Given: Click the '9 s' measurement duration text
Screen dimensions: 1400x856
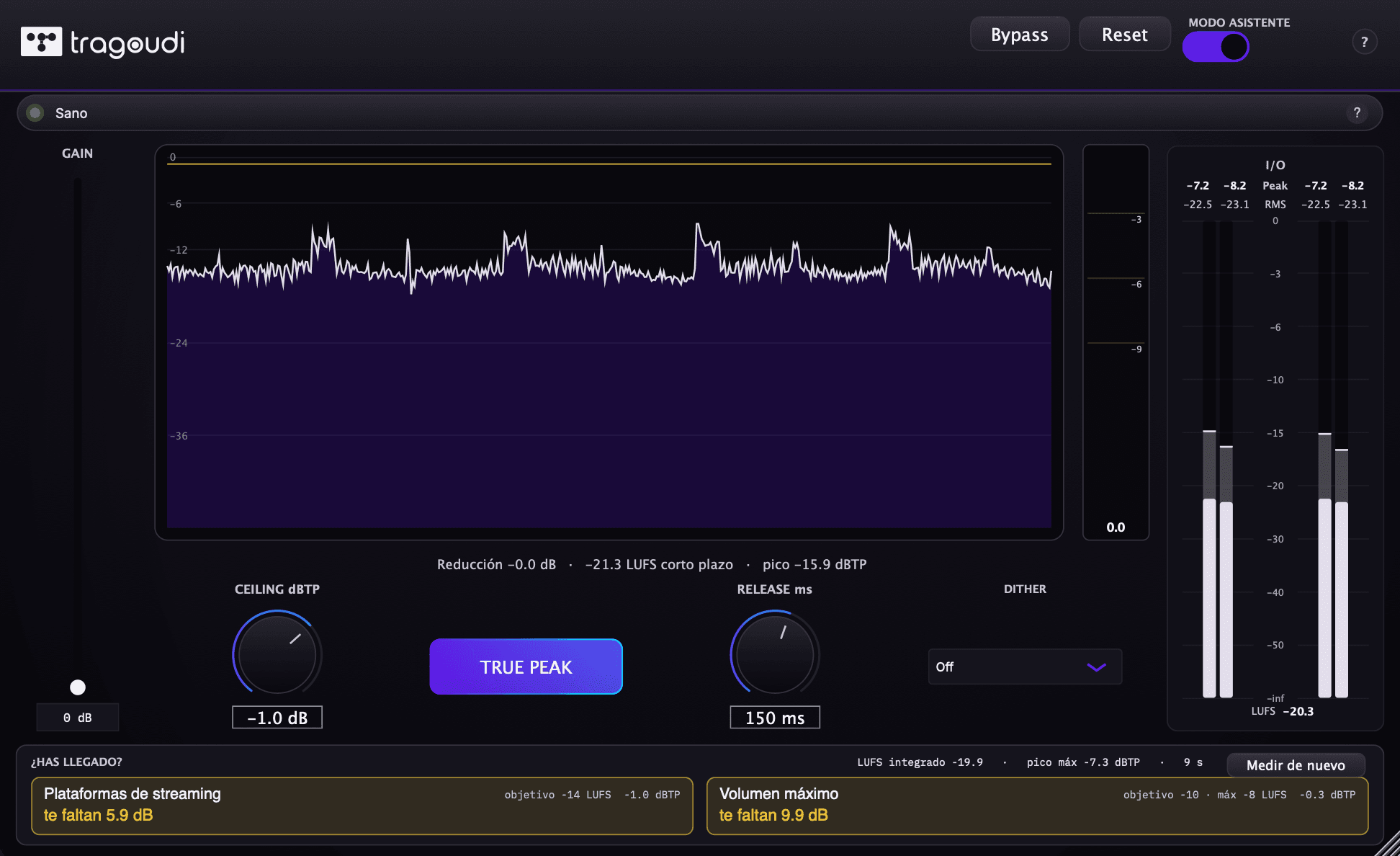Looking at the screenshot, I should (x=1193, y=762).
